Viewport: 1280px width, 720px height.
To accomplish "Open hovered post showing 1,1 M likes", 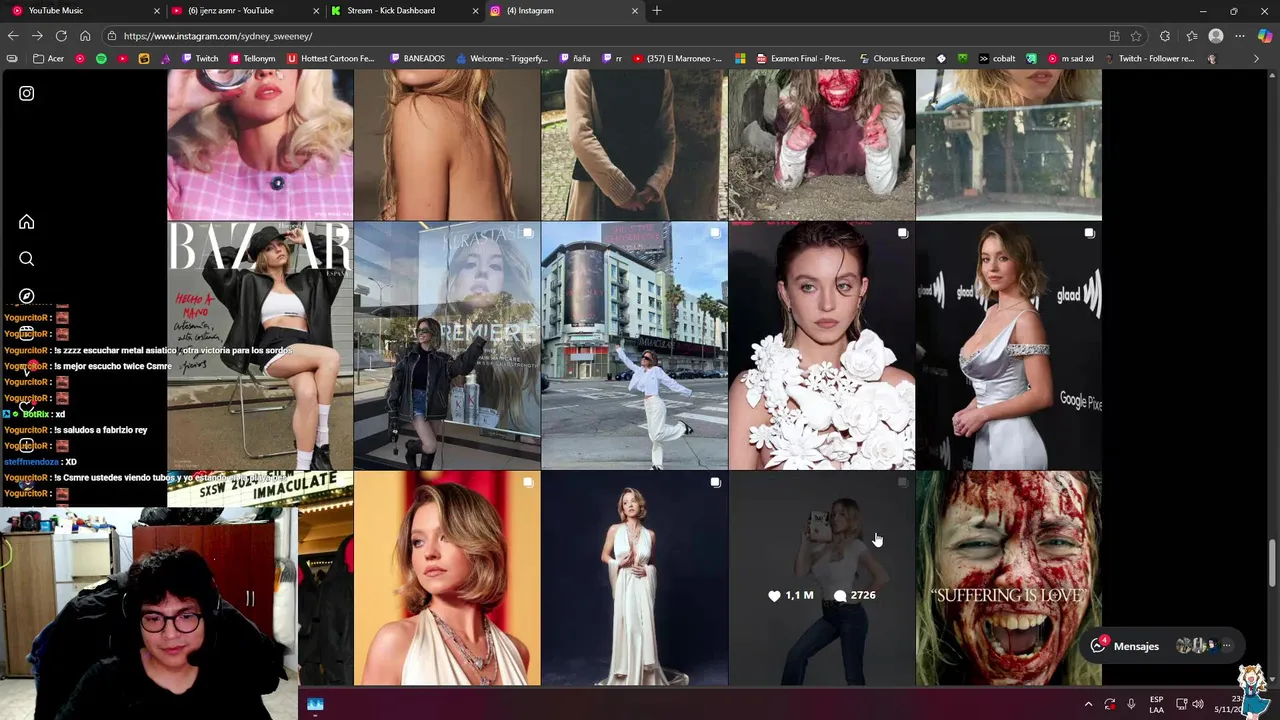I will pyautogui.click(x=821, y=579).
